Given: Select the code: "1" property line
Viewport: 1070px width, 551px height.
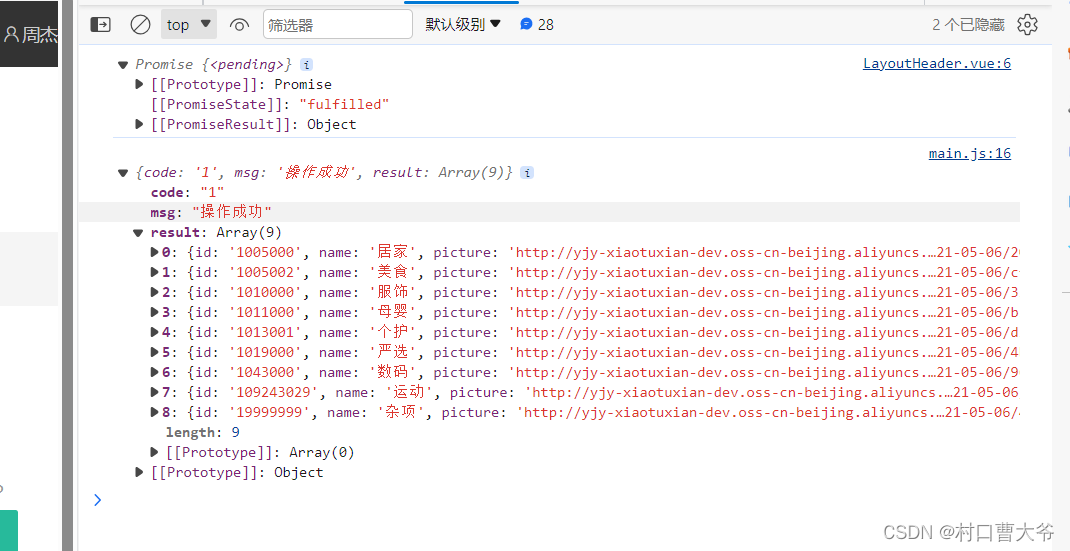Looking at the screenshot, I should [x=188, y=193].
